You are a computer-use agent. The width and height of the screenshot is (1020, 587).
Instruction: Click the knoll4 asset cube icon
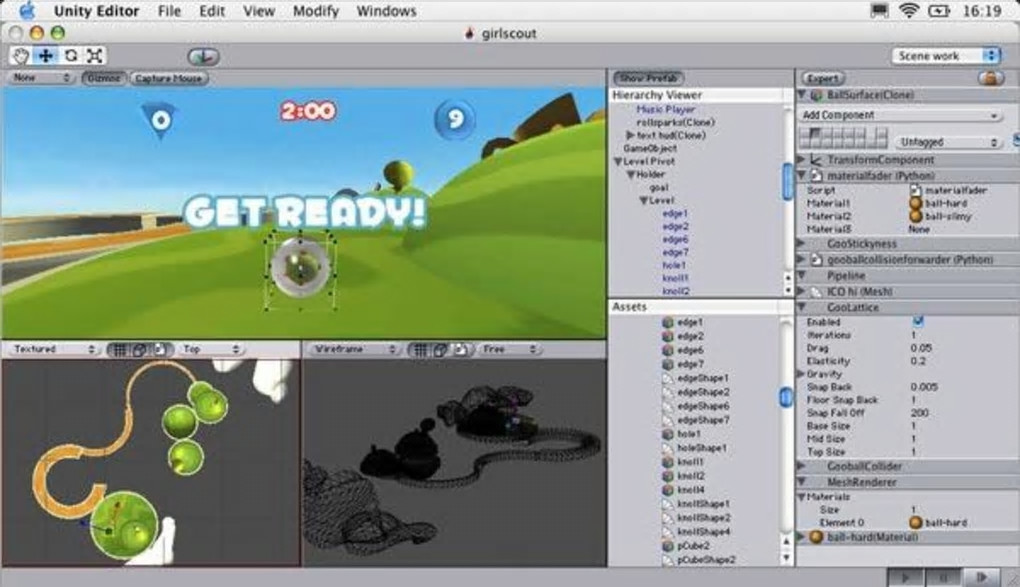coord(667,489)
